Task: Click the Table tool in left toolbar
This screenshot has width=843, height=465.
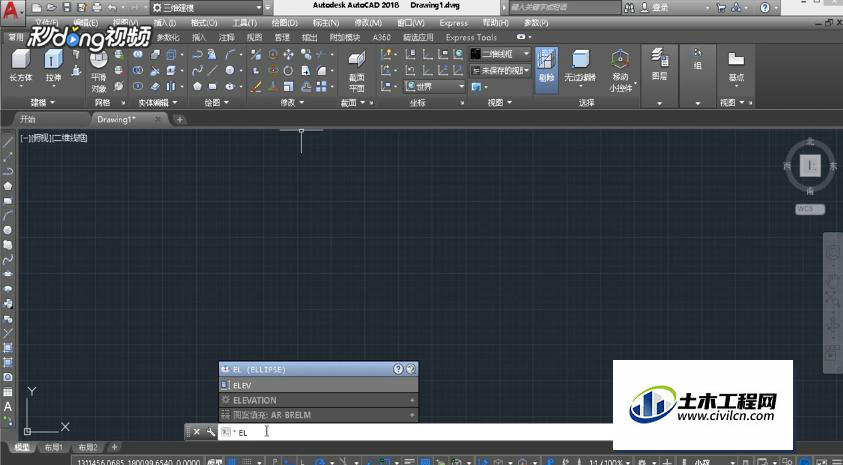Action: [x=8, y=392]
